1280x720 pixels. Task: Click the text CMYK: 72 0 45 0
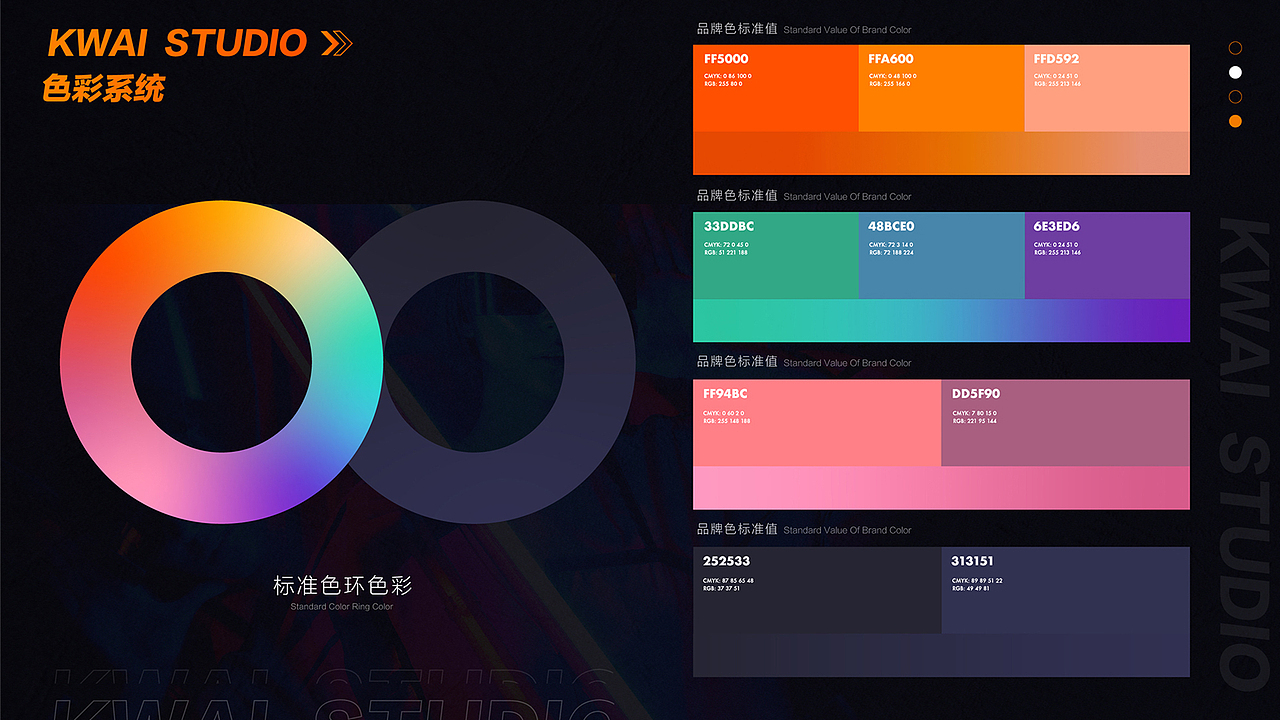(x=726, y=245)
